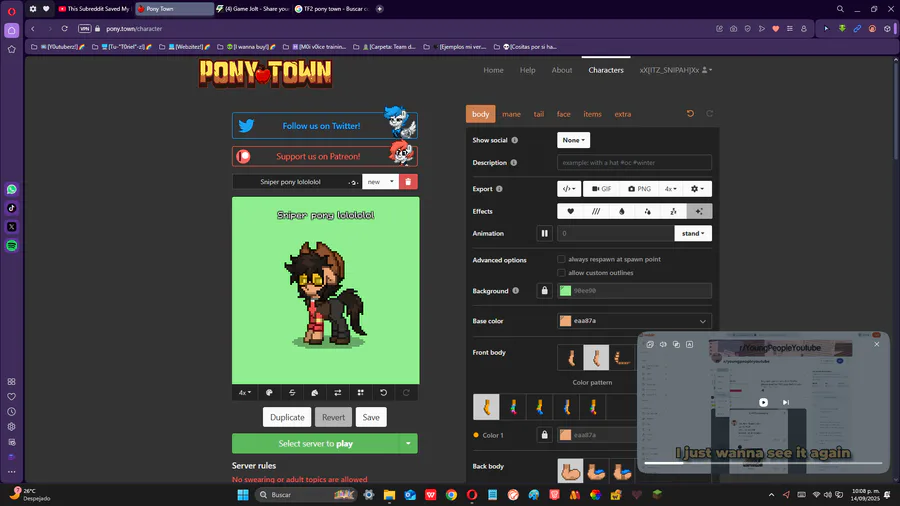This screenshot has height=506, width=900.
Task: Open Spotify in the Opera sidebar
Action: pos(11,246)
